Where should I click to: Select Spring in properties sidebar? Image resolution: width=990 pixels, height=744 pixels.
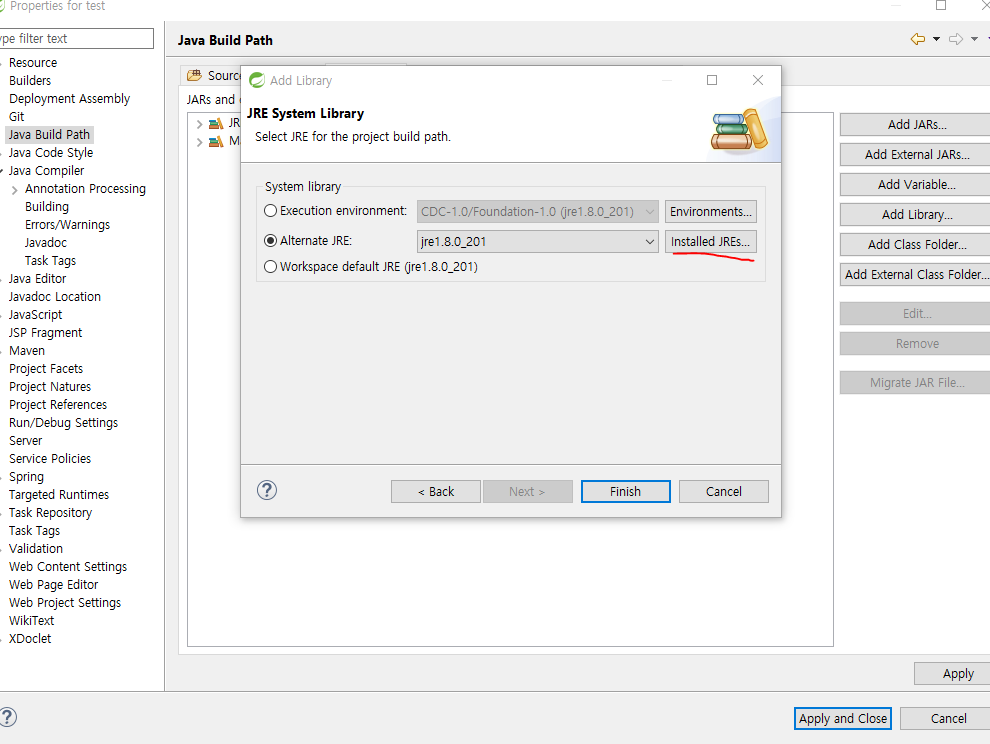[26, 477]
